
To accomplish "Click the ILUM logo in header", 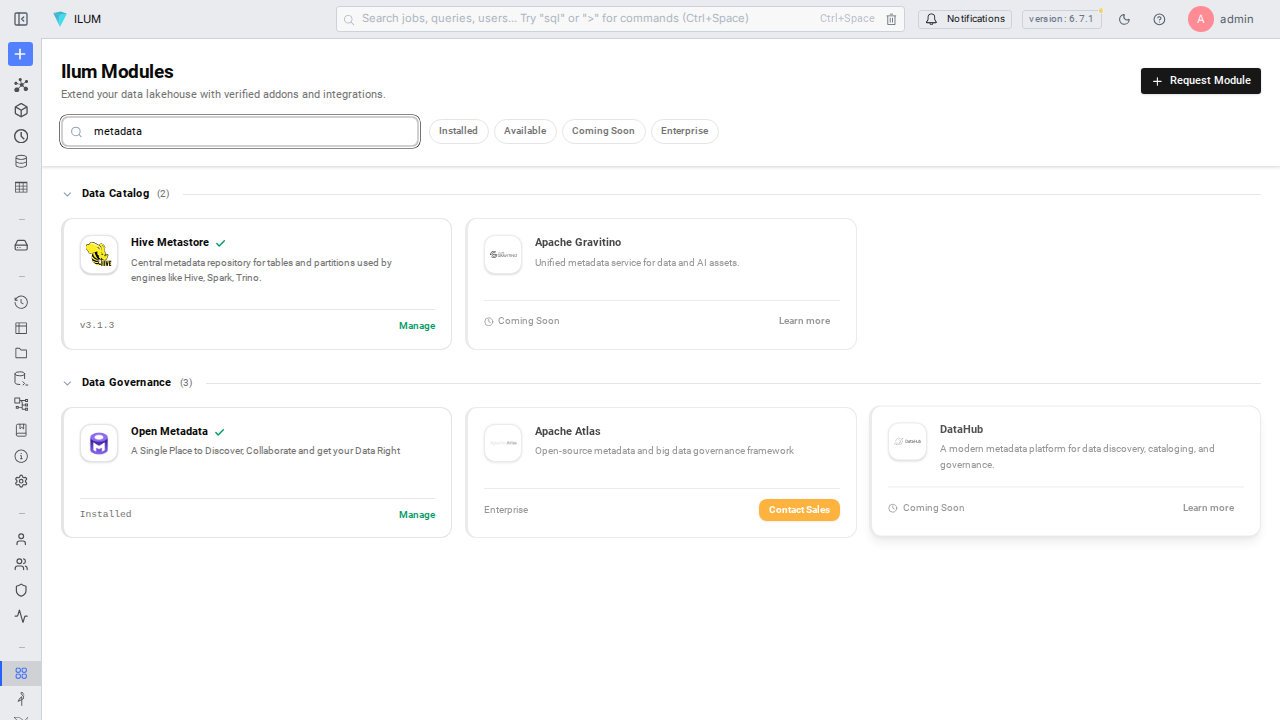I will pyautogui.click(x=77, y=19).
